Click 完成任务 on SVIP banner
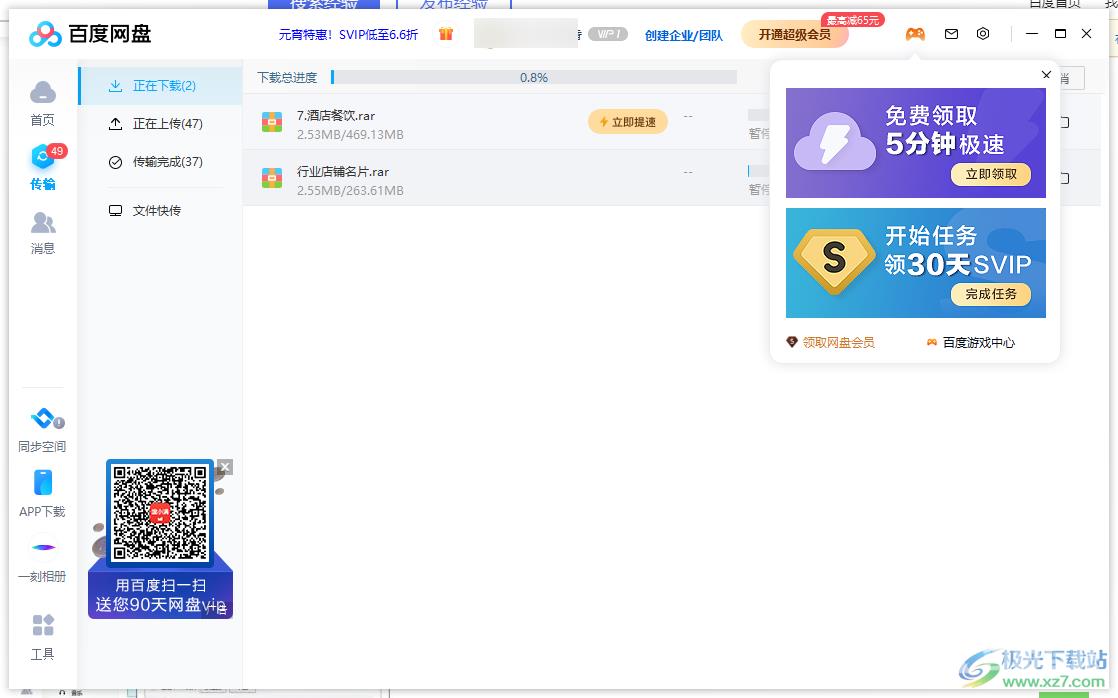The width and height of the screenshot is (1118, 698). click(x=990, y=294)
